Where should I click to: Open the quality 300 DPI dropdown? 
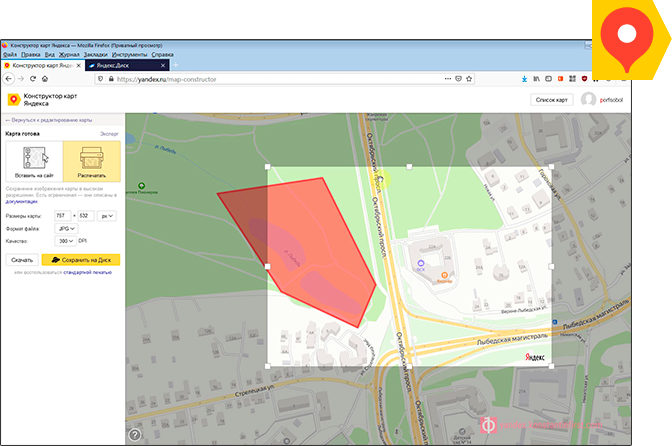tap(65, 241)
